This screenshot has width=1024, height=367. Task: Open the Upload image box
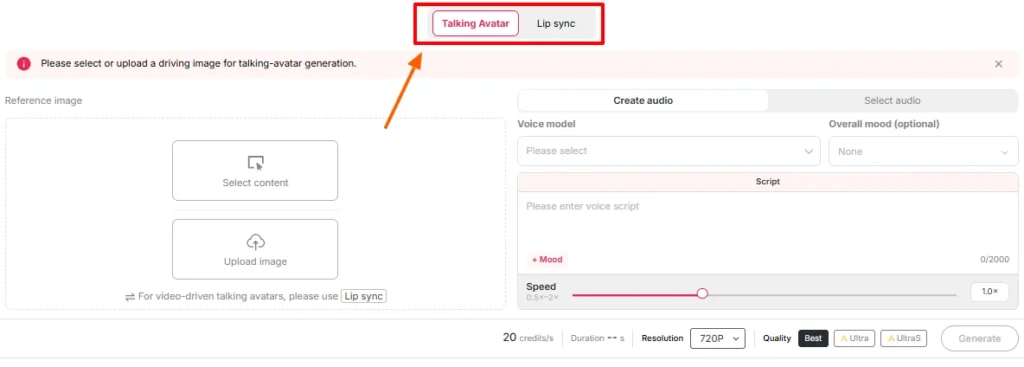click(x=255, y=249)
